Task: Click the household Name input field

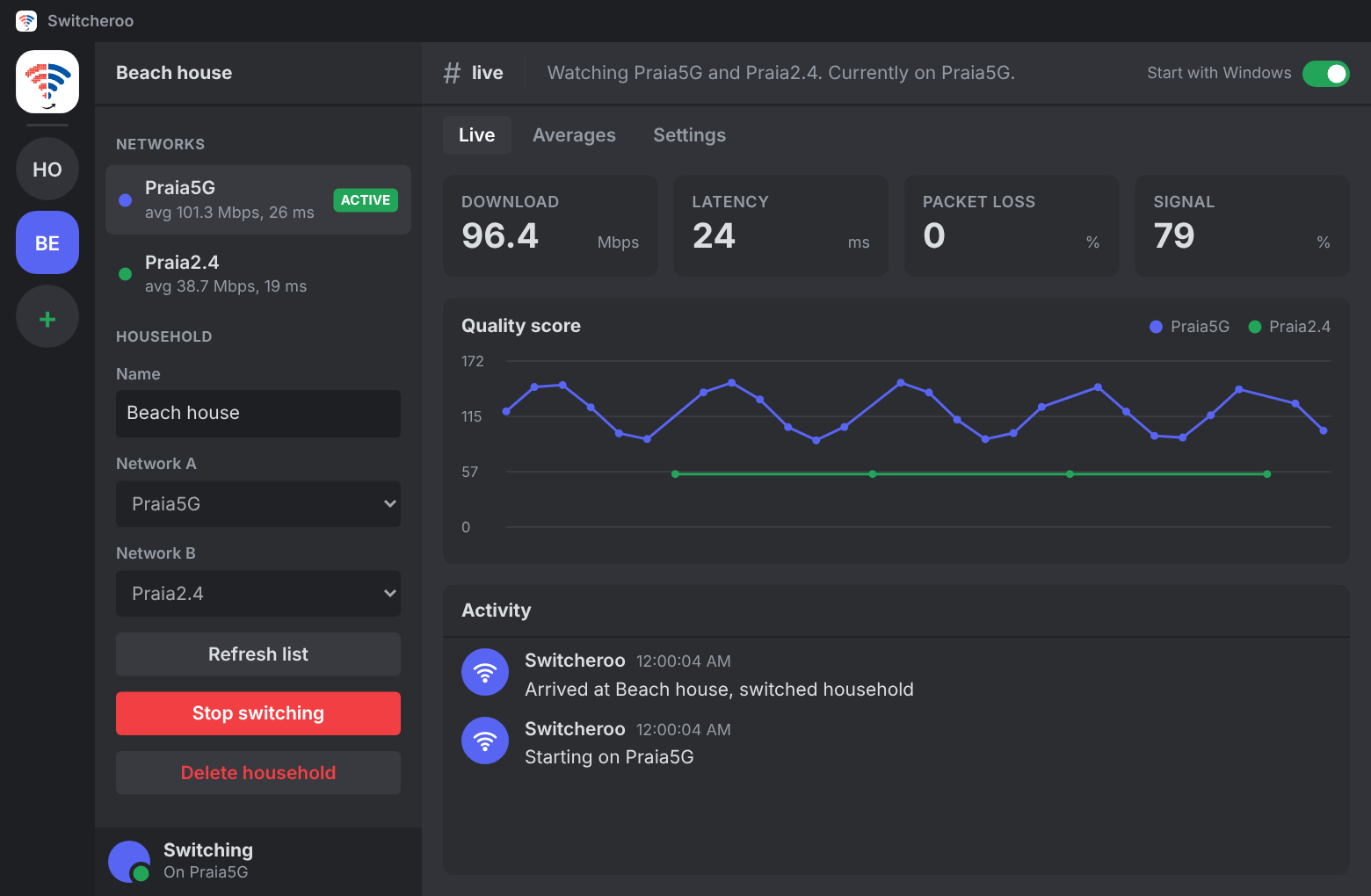Action: [x=258, y=414]
